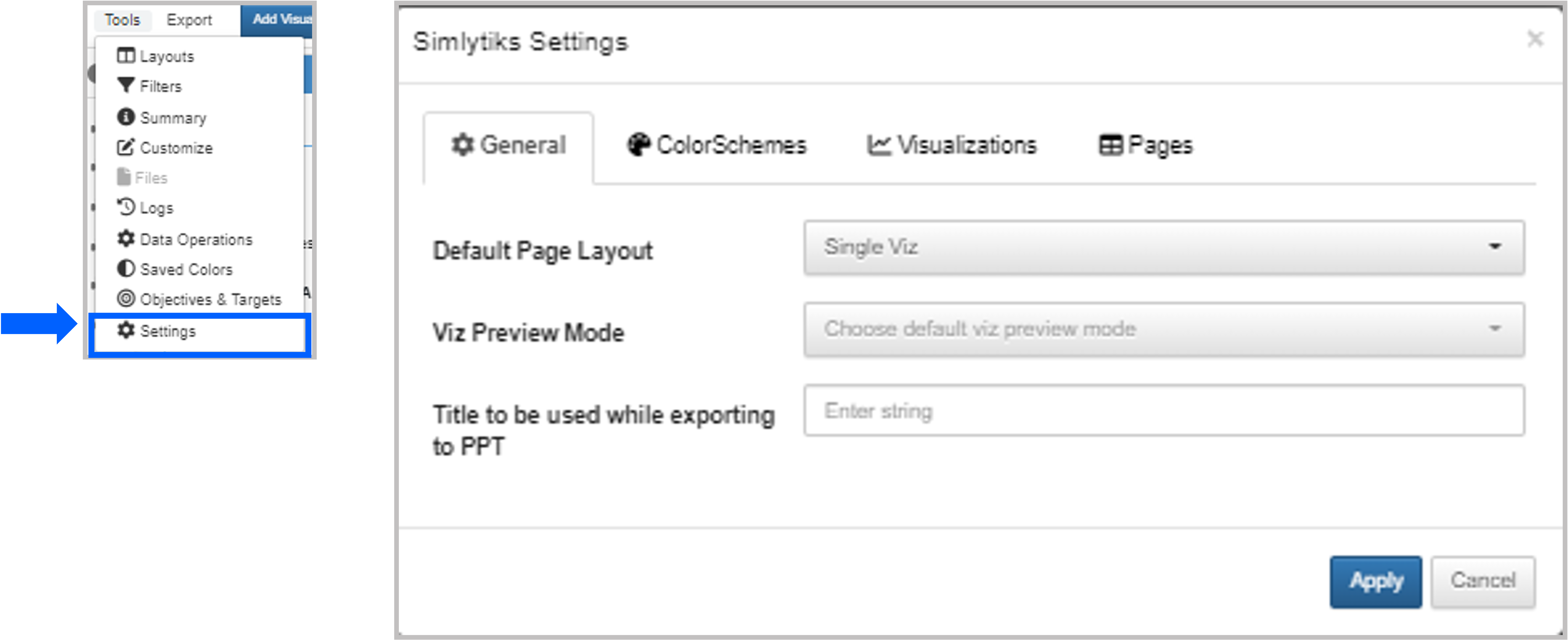Image resolution: width=1568 pixels, height=640 pixels.
Task: Click the Cancel button
Action: [1483, 581]
